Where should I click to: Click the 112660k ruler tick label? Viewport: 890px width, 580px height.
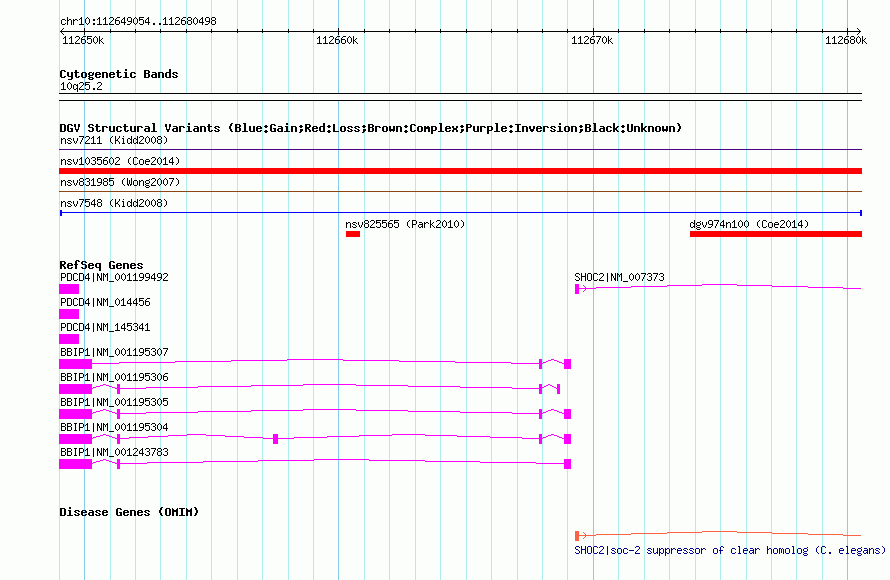tap(337, 40)
